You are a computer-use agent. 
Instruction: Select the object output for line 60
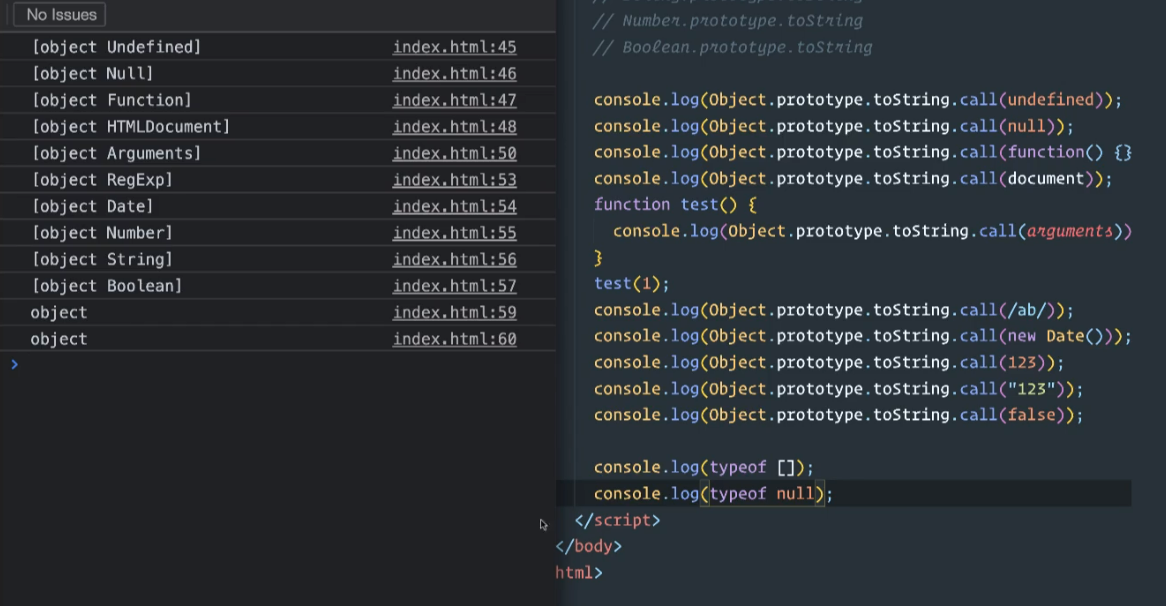[x=59, y=339]
